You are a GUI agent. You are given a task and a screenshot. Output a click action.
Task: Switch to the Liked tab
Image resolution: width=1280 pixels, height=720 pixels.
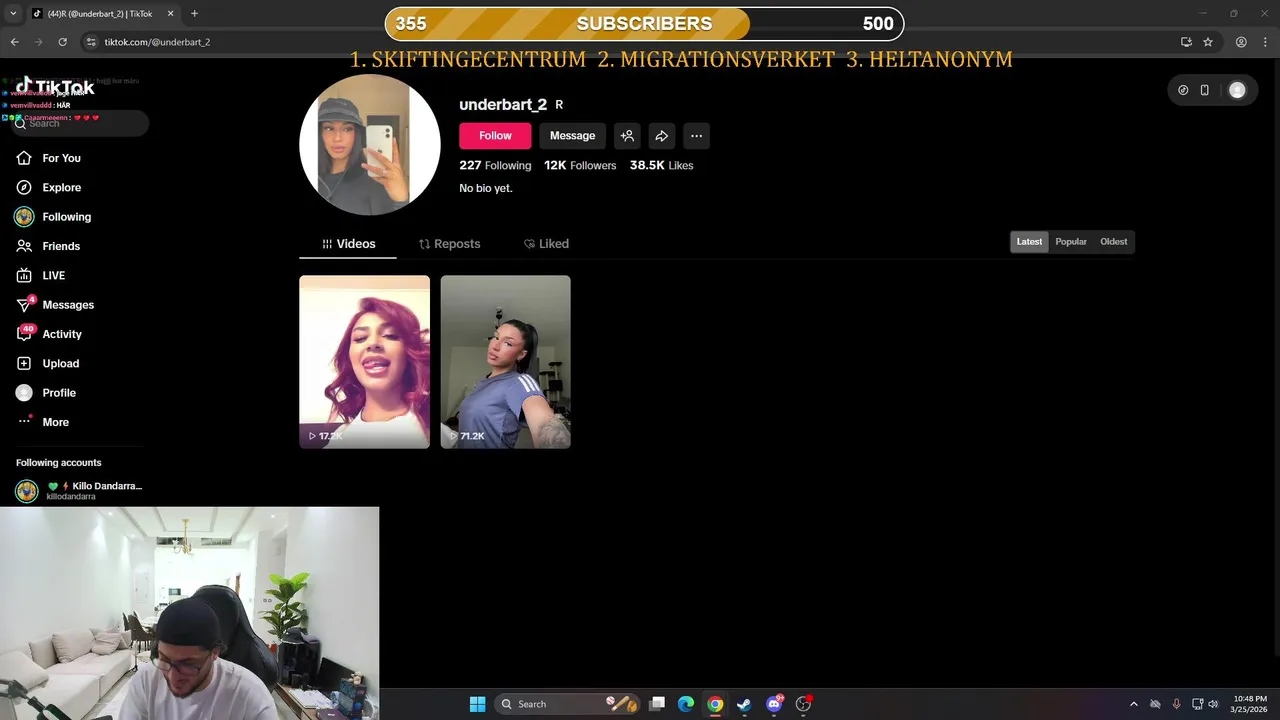tap(546, 244)
